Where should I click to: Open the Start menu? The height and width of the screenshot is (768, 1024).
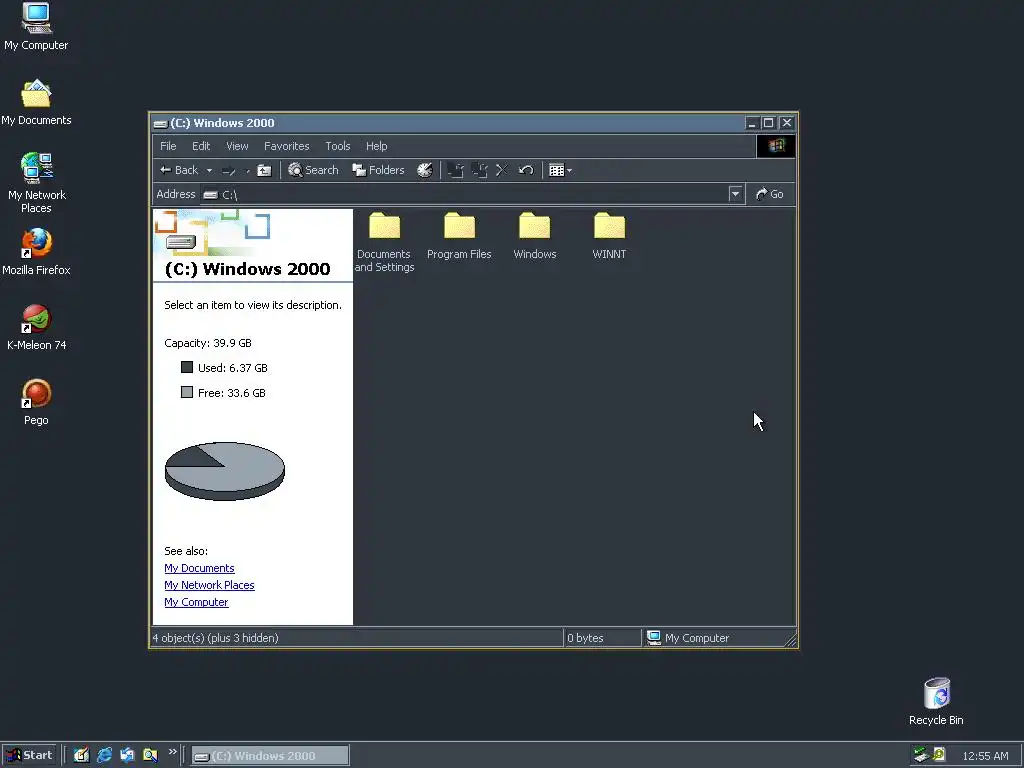(29, 756)
